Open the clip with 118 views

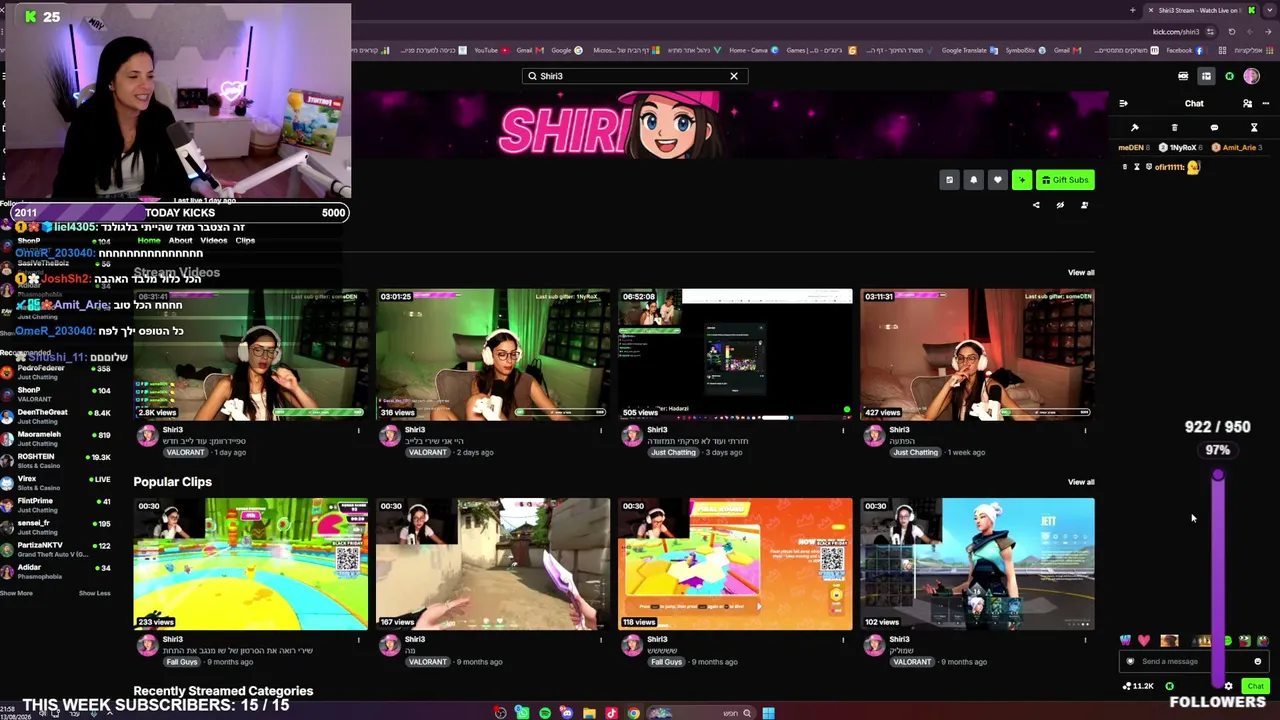(x=735, y=564)
